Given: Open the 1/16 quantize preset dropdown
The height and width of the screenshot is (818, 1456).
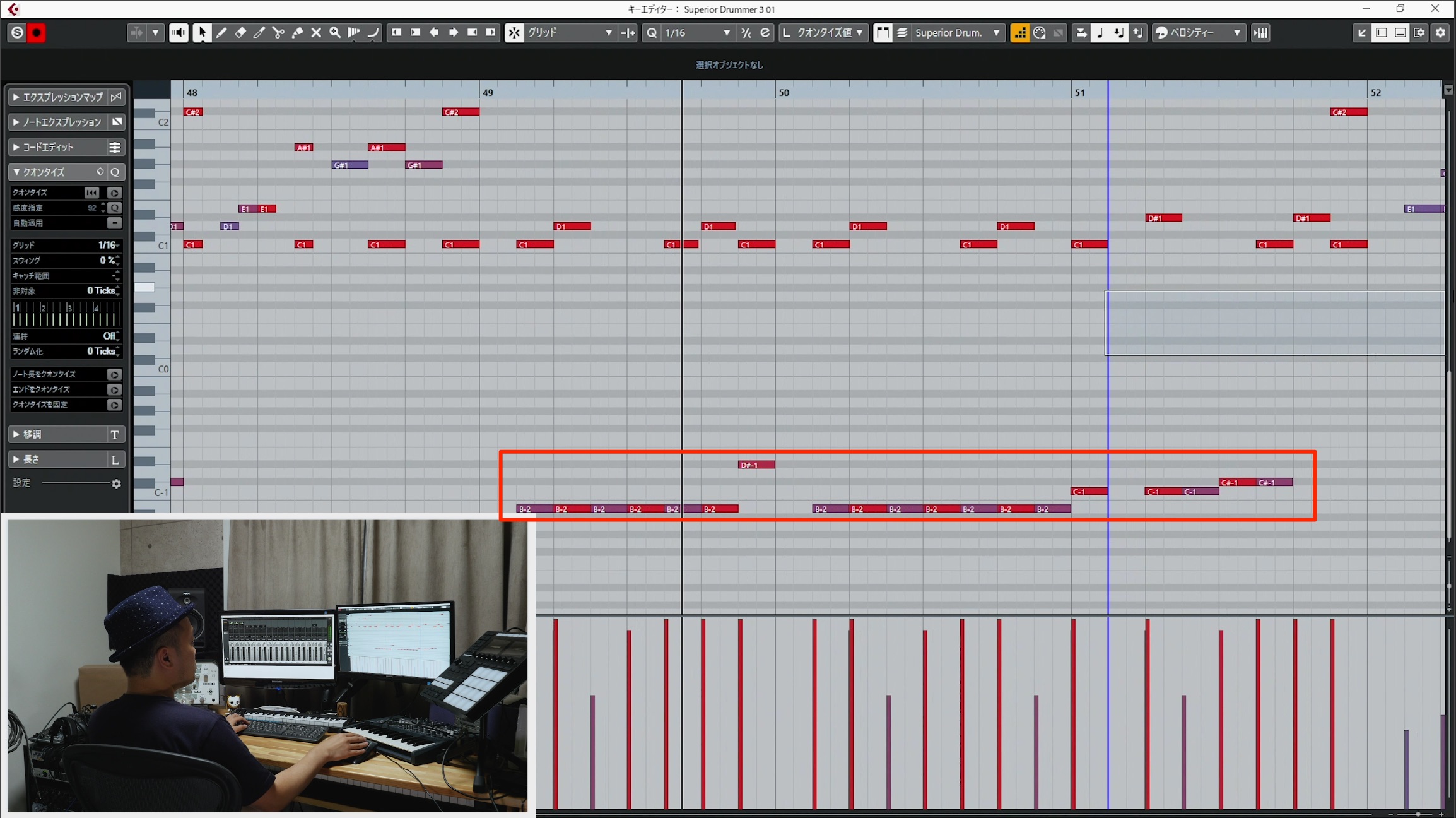Looking at the screenshot, I should point(697,33).
